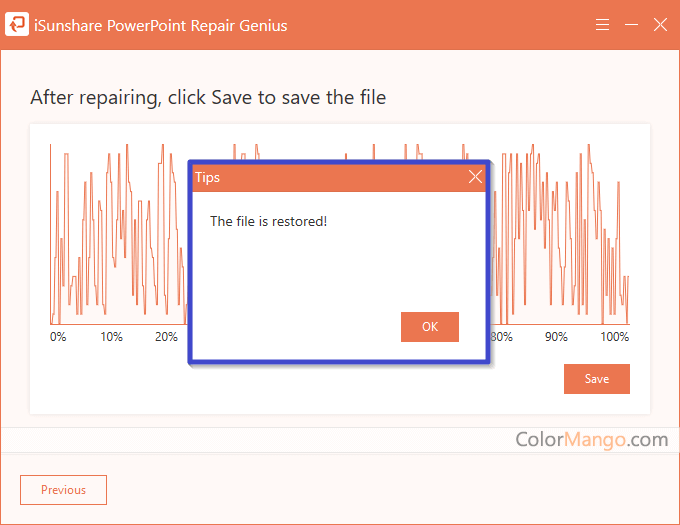This screenshot has width=680, height=525.
Task: Minimize the Repair Genius window
Action: click(631, 25)
